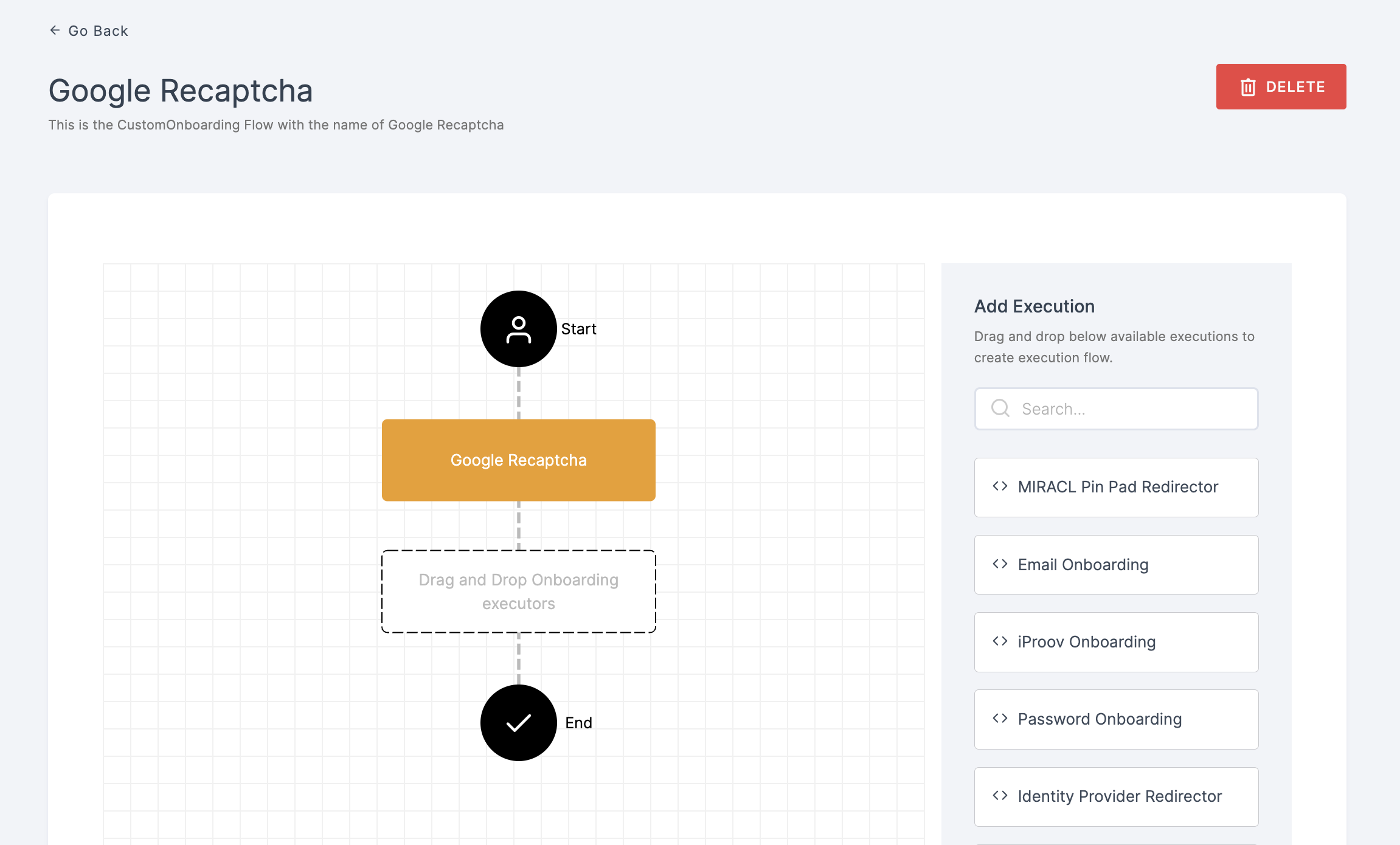Image resolution: width=1400 pixels, height=845 pixels.
Task: Click the End node checkmark icon
Action: coord(518,722)
